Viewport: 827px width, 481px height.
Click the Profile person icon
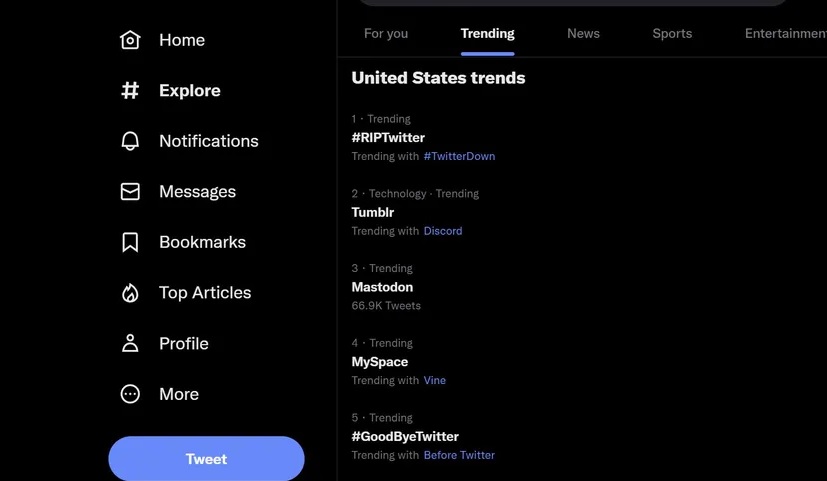pos(130,343)
